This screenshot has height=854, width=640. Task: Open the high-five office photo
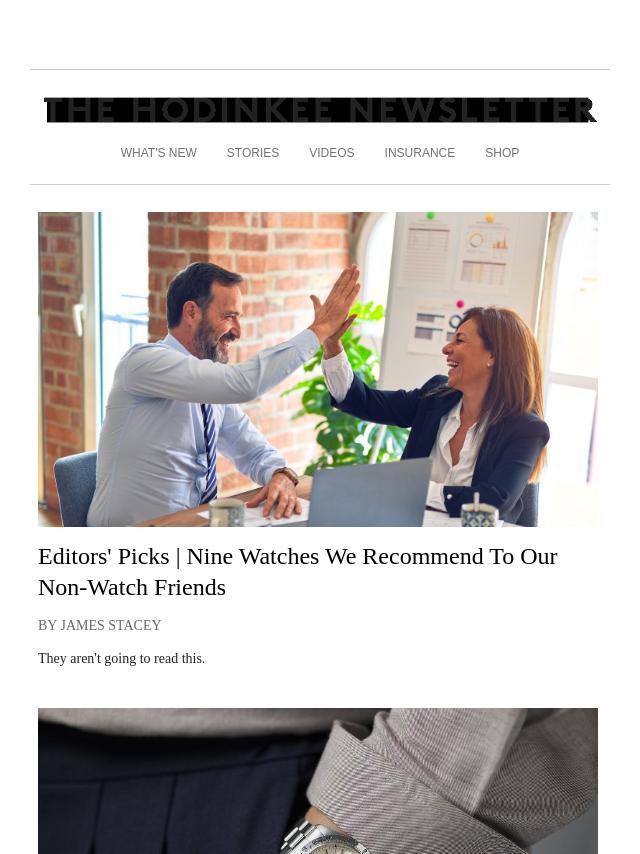(x=318, y=369)
